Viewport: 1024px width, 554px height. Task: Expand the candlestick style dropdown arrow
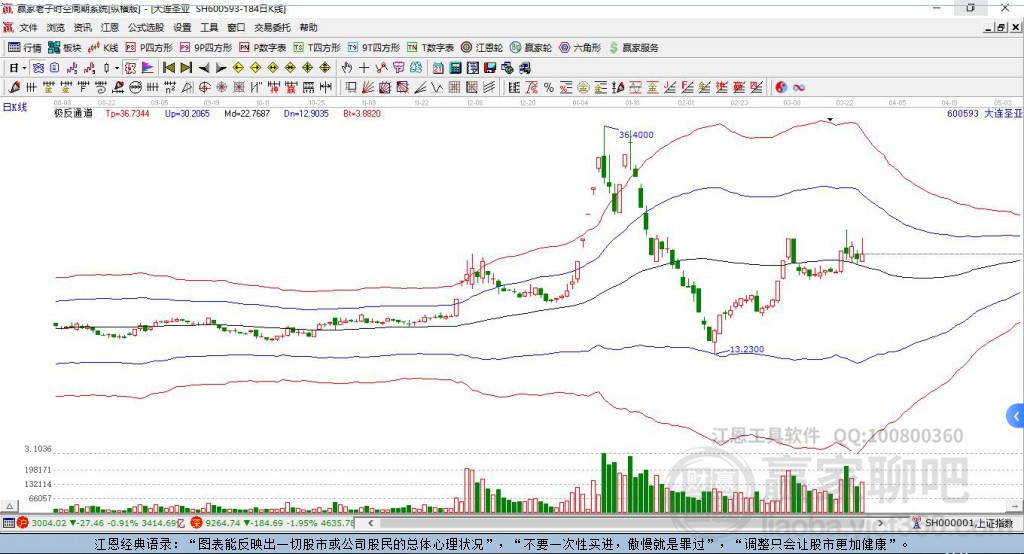click(117, 68)
